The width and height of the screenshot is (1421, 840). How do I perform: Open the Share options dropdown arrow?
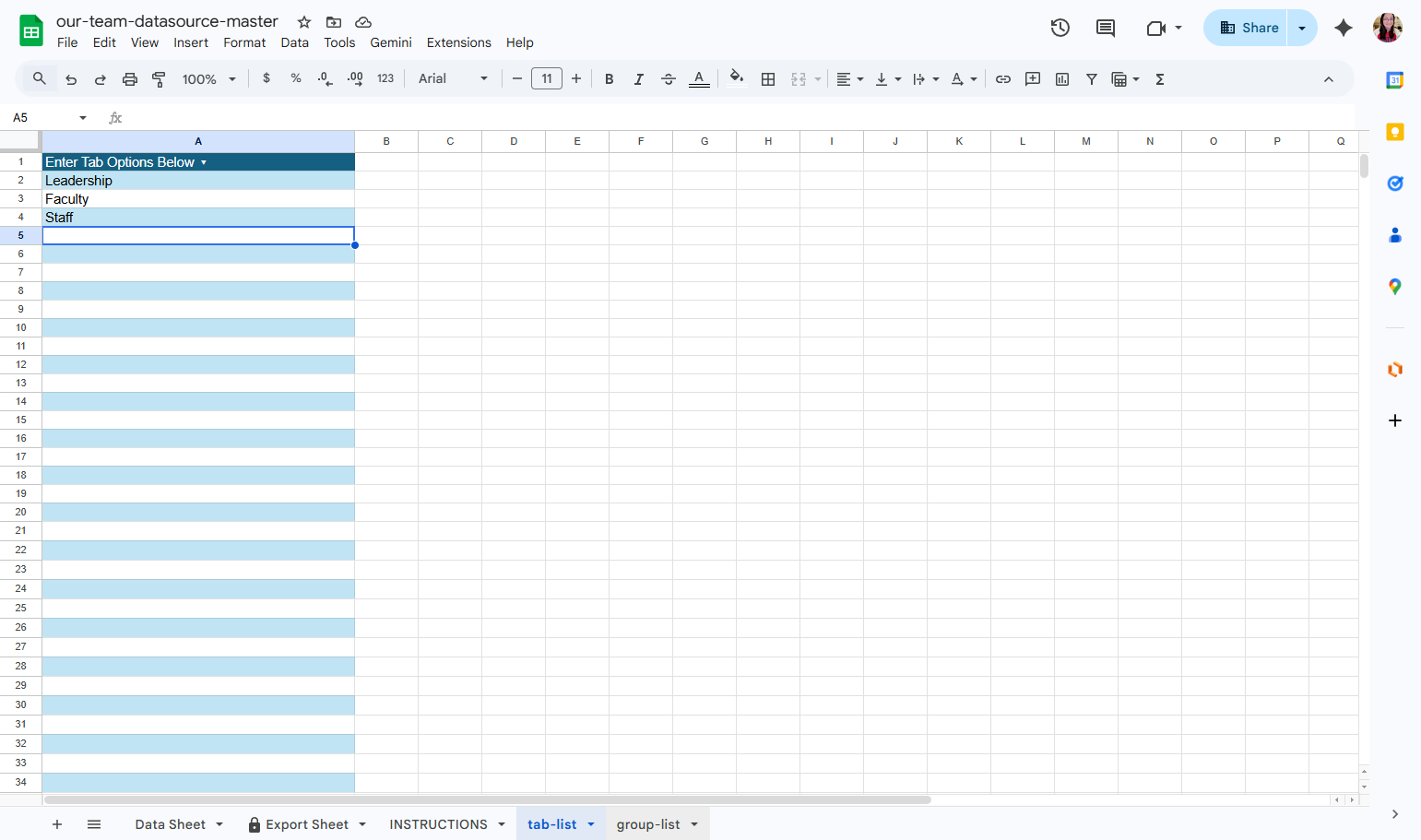(x=1302, y=28)
